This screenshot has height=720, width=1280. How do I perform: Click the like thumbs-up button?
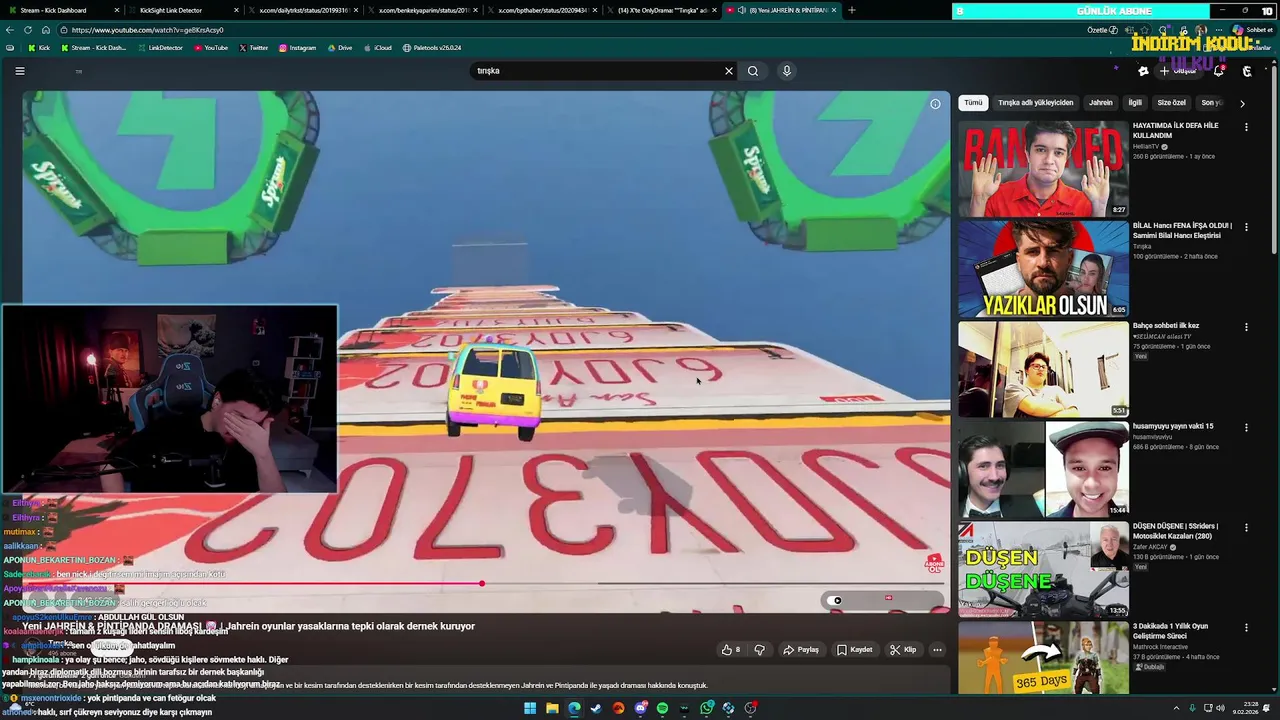click(731, 650)
